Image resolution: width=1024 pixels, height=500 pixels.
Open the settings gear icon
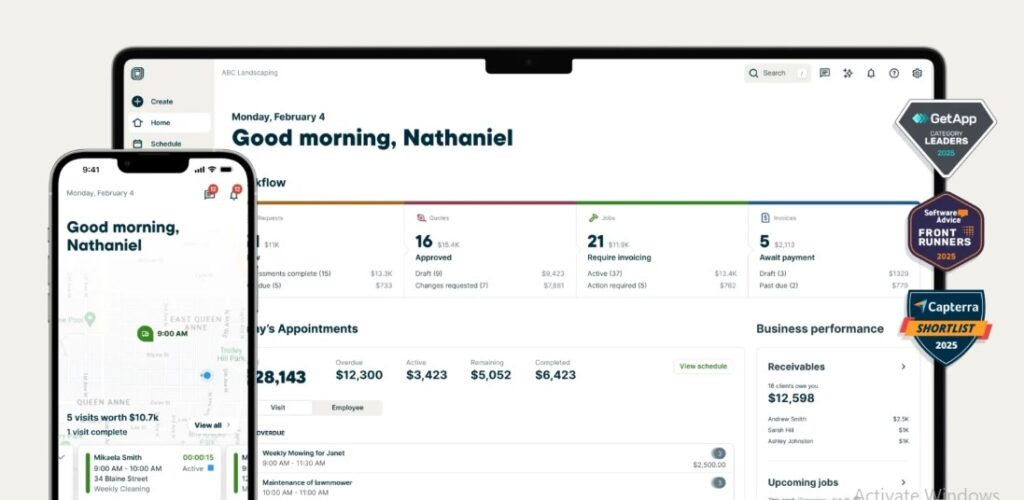coord(916,73)
